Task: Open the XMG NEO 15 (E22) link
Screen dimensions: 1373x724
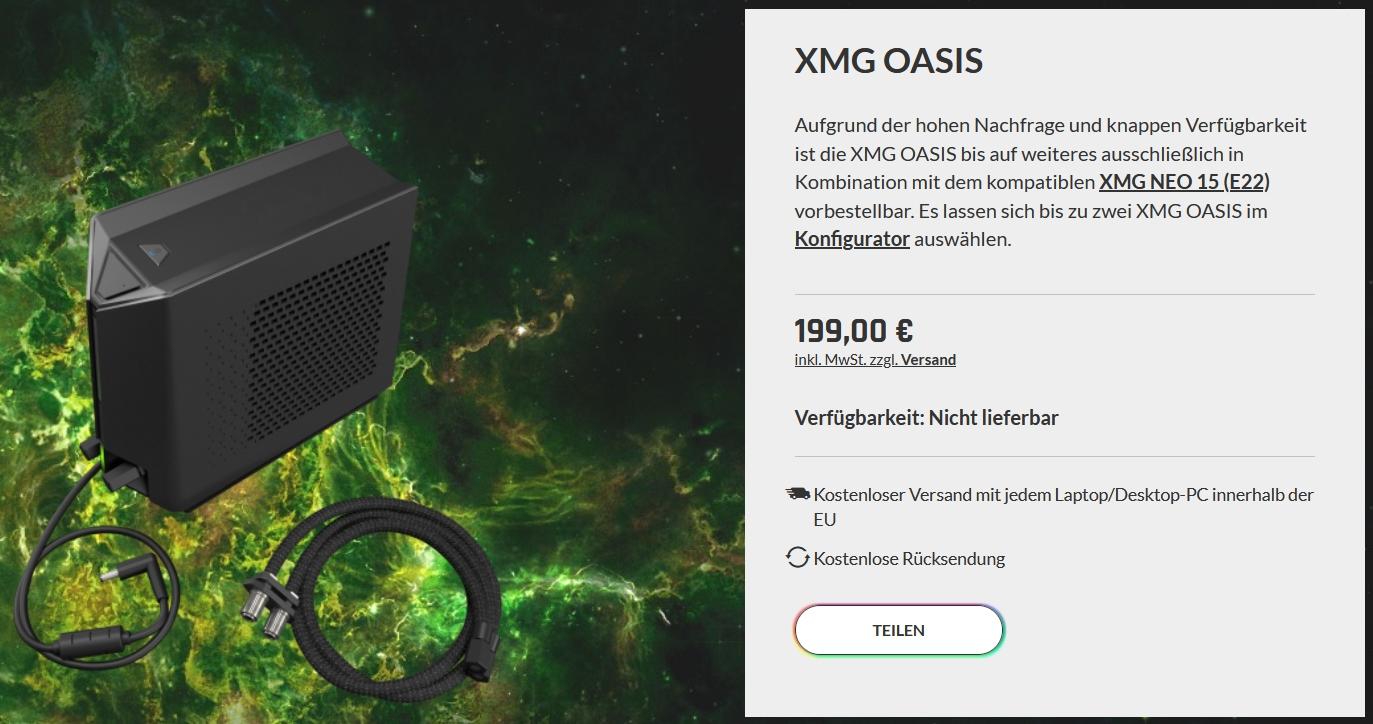Action: coord(1184,182)
